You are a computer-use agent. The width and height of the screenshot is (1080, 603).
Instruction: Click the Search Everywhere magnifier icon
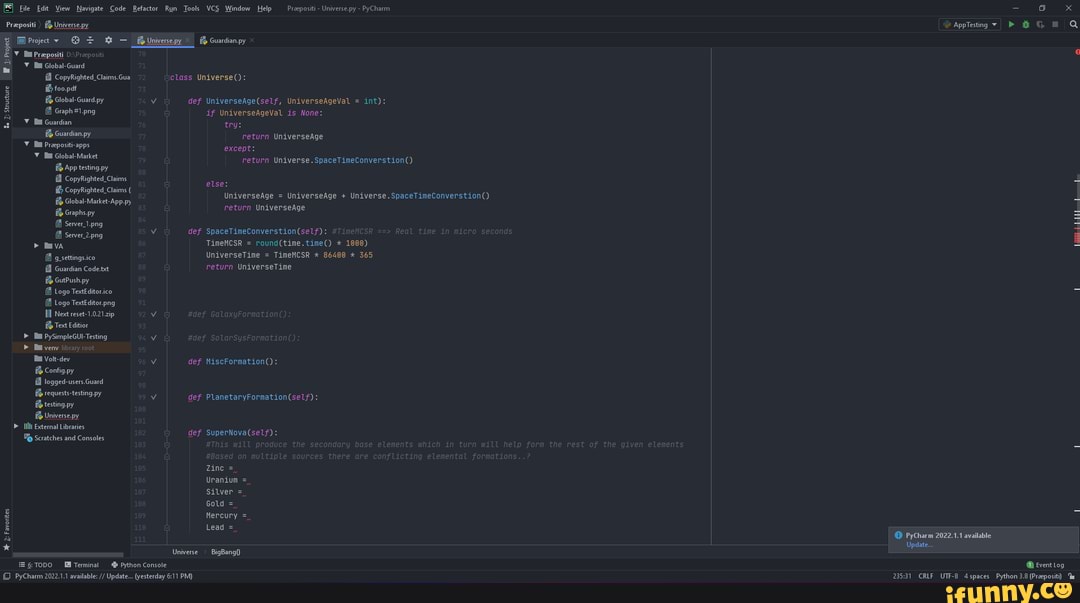point(1073,25)
